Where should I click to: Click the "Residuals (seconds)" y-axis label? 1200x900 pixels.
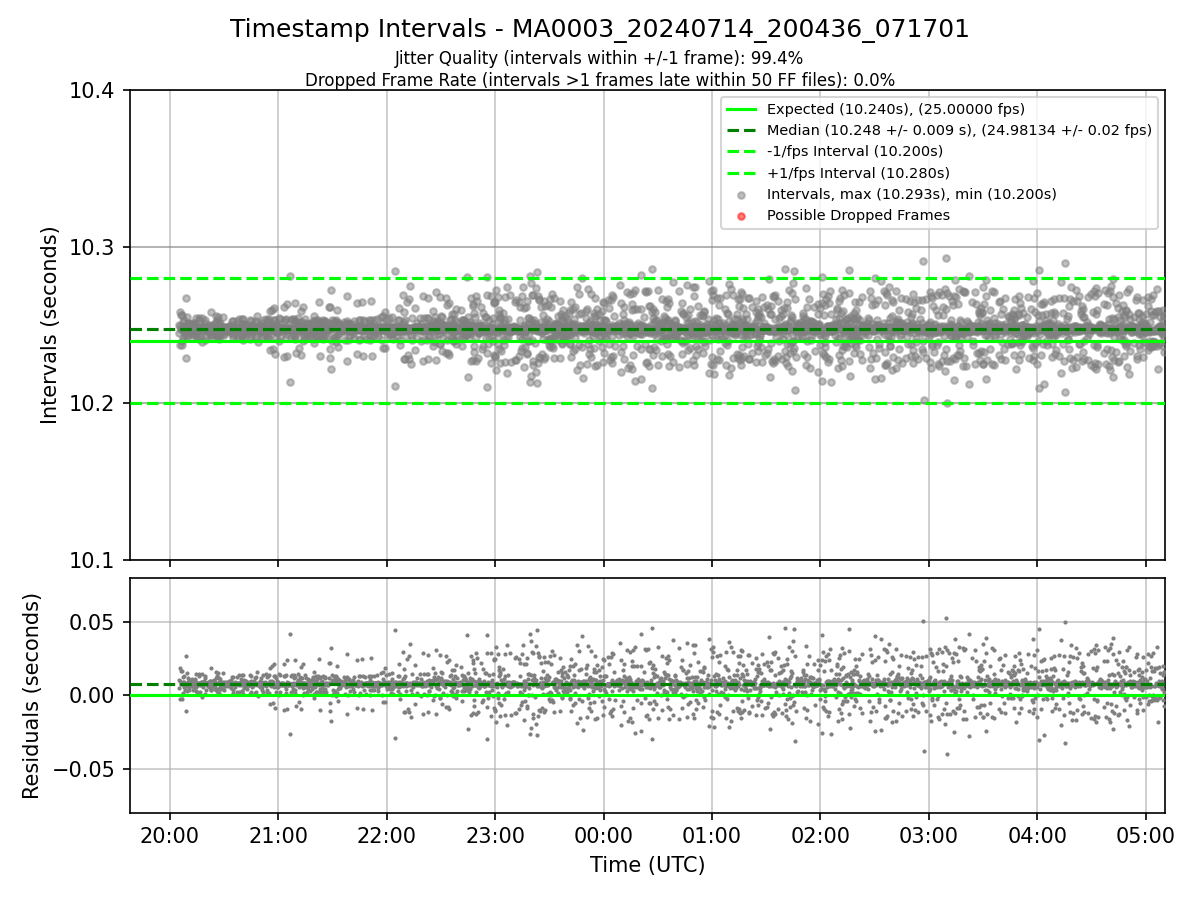tap(32, 696)
